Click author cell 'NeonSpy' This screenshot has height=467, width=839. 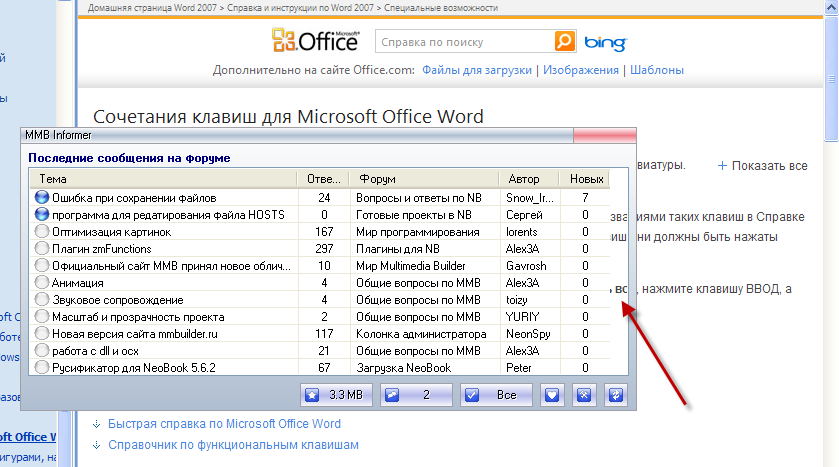pos(528,334)
